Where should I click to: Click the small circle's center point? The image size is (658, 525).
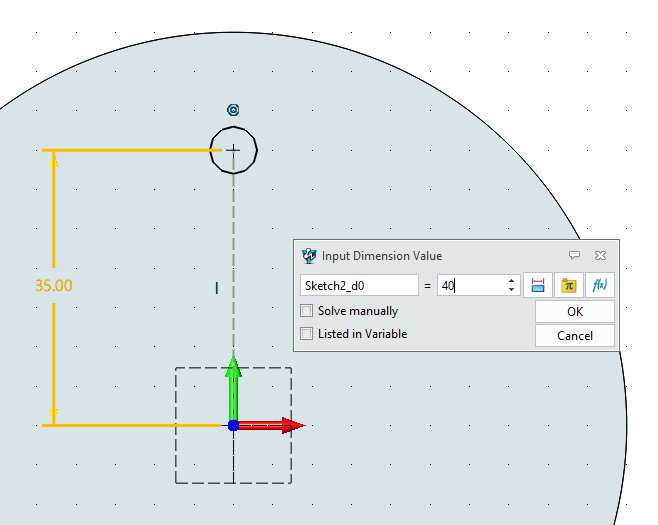[x=234, y=149]
